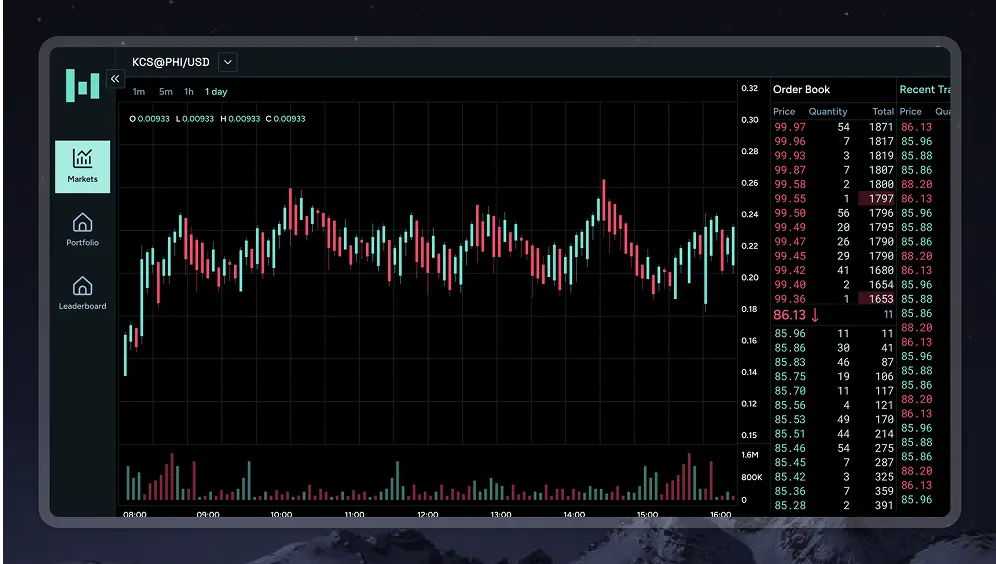
Task: Click the Close value C 0.00933
Action: click(x=286, y=119)
